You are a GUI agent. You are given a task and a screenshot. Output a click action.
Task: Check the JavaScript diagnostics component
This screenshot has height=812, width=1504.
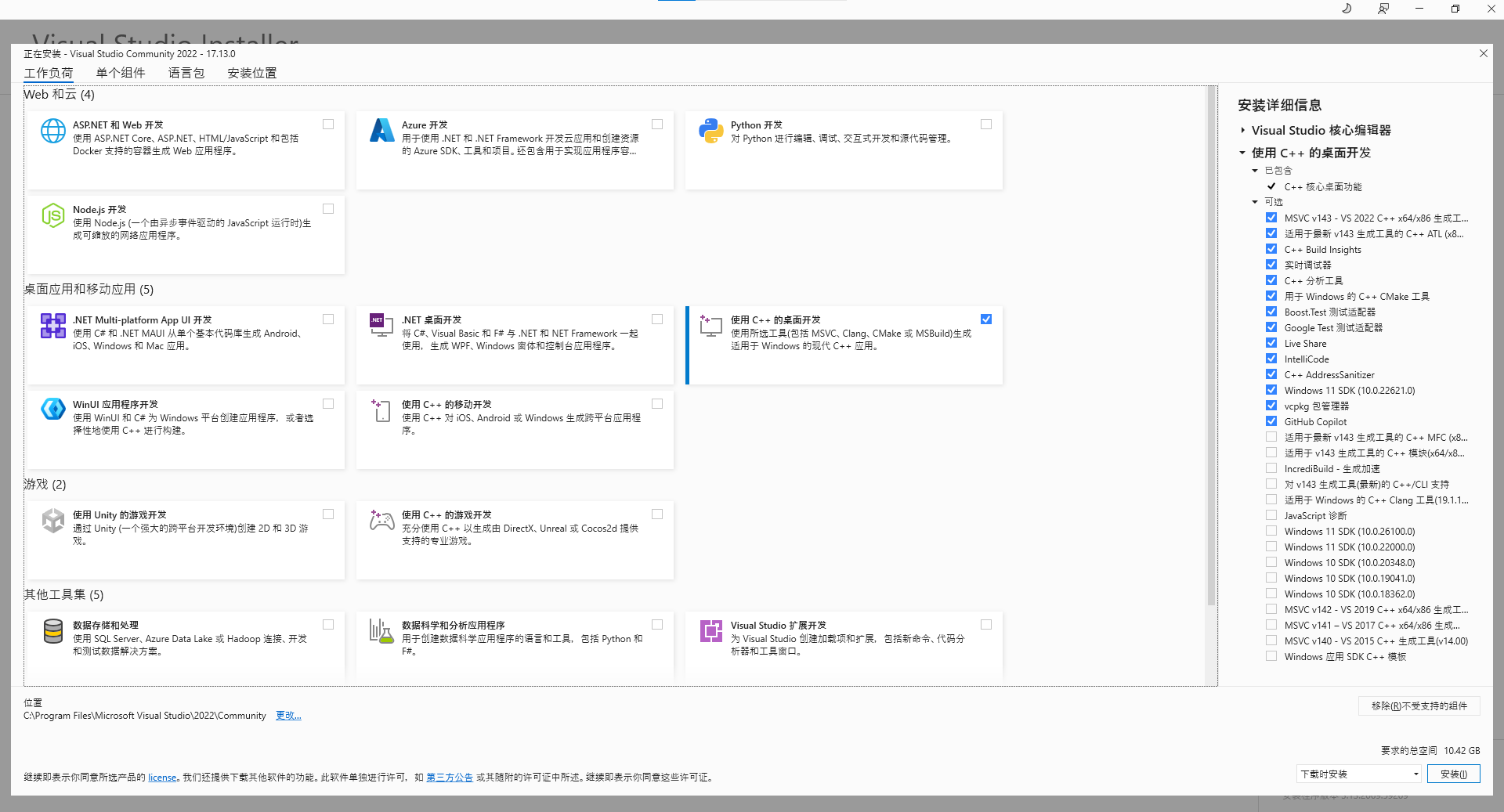[1271, 515]
